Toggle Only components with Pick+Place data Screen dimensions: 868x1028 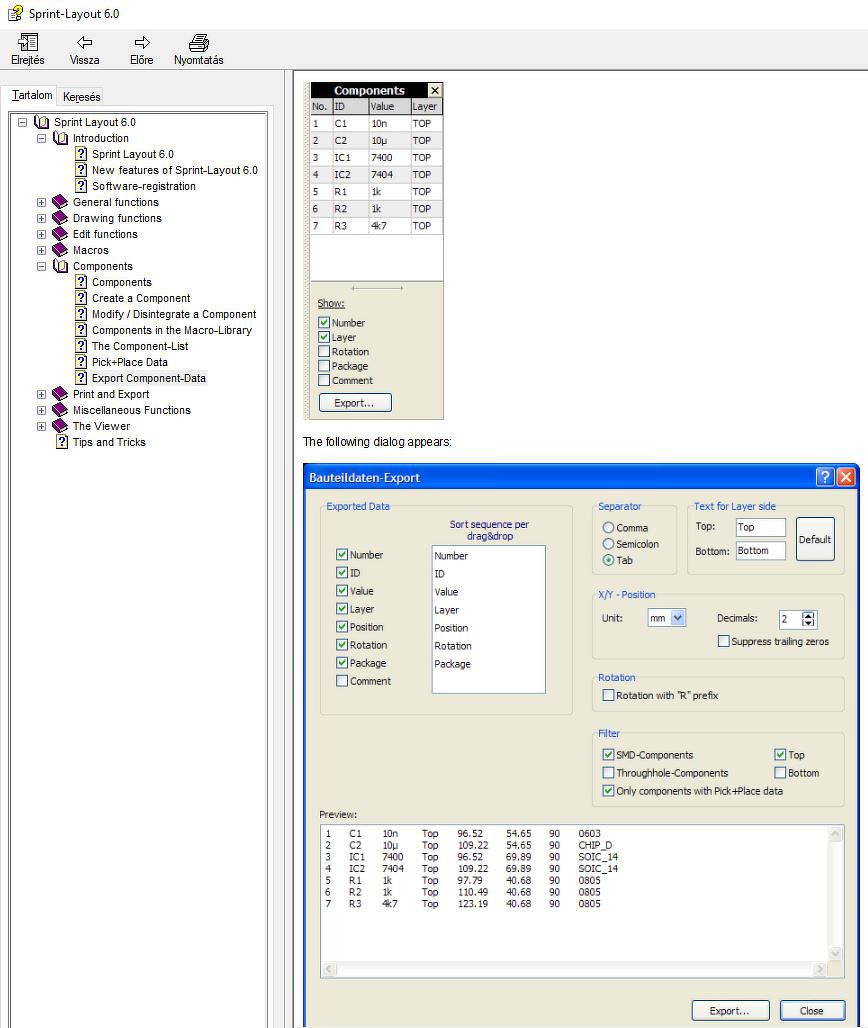pyautogui.click(x=608, y=791)
